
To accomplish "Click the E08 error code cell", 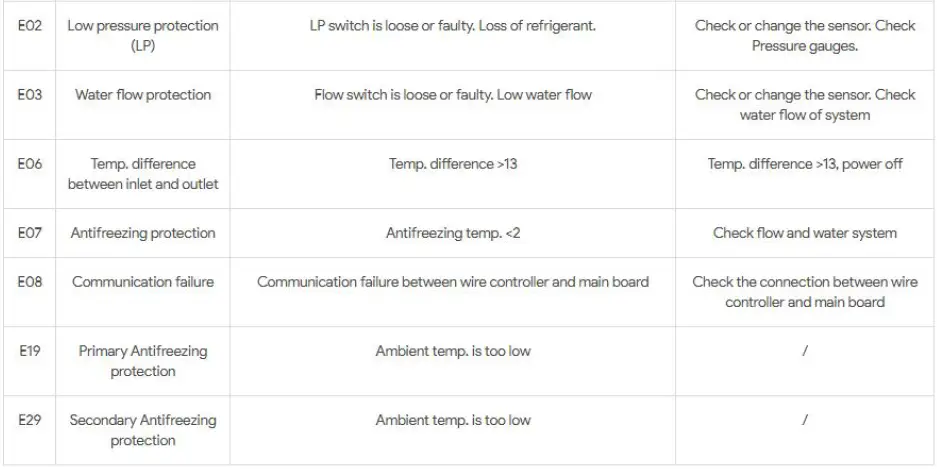I will click(29, 282).
